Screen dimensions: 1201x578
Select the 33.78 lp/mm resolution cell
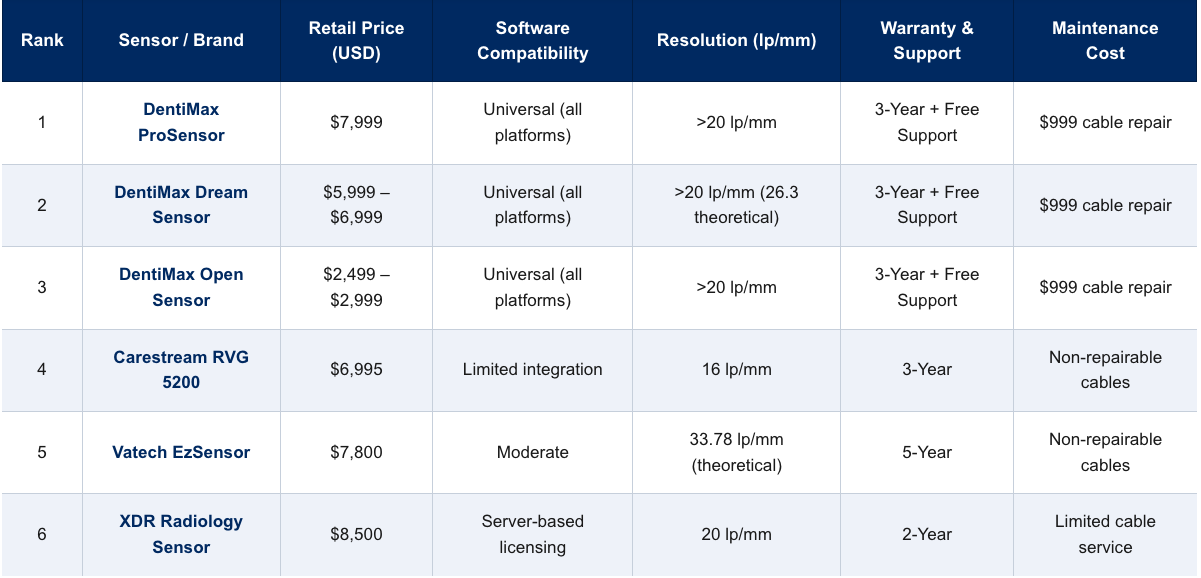tap(736, 452)
